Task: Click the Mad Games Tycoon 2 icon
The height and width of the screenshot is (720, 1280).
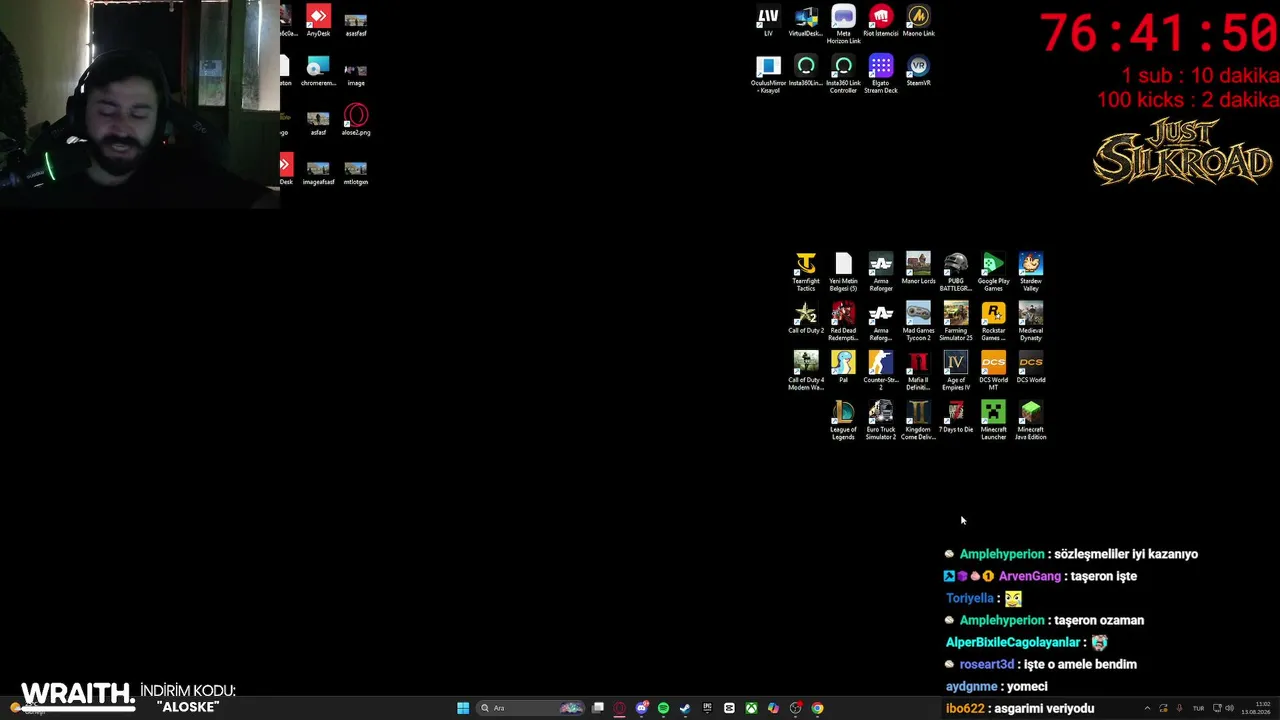Action: click(x=918, y=321)
